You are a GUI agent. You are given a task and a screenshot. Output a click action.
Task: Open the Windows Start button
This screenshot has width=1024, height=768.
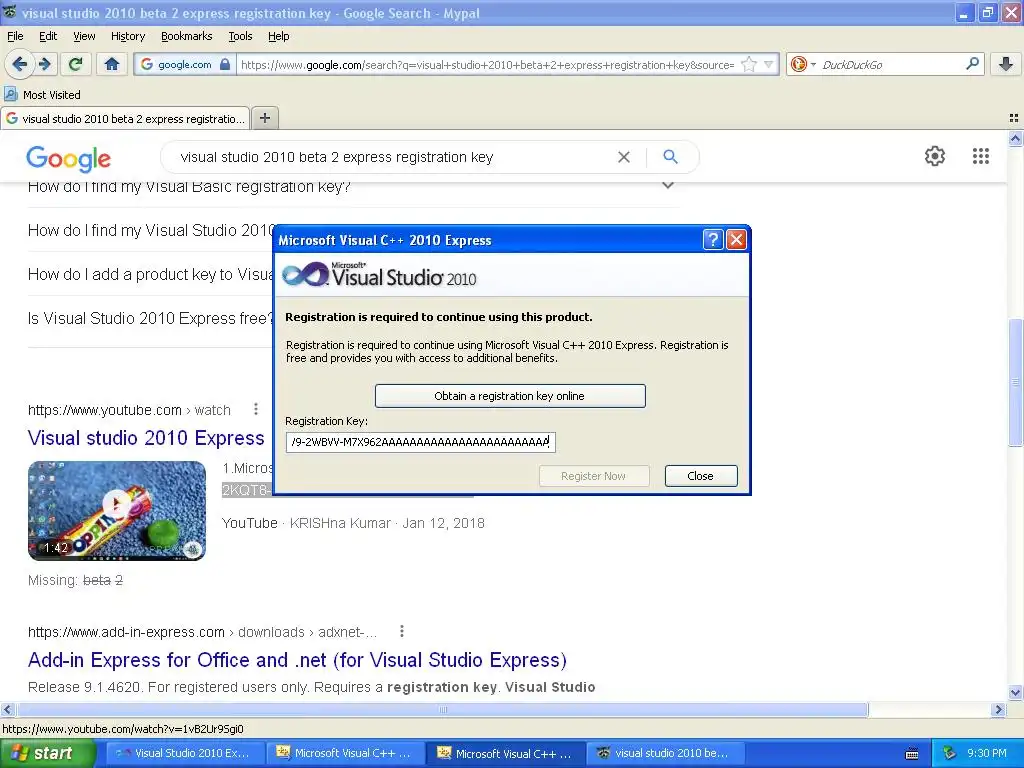[46, 753]
